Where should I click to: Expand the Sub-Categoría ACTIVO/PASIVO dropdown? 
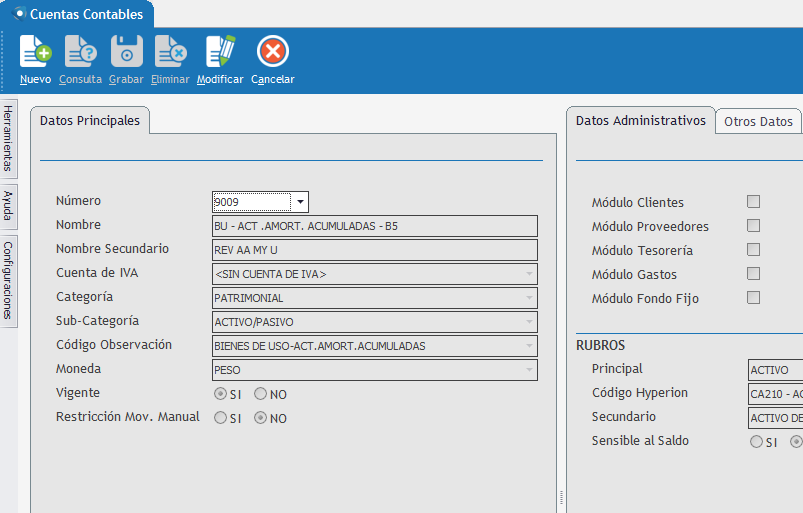pos(529,322)
